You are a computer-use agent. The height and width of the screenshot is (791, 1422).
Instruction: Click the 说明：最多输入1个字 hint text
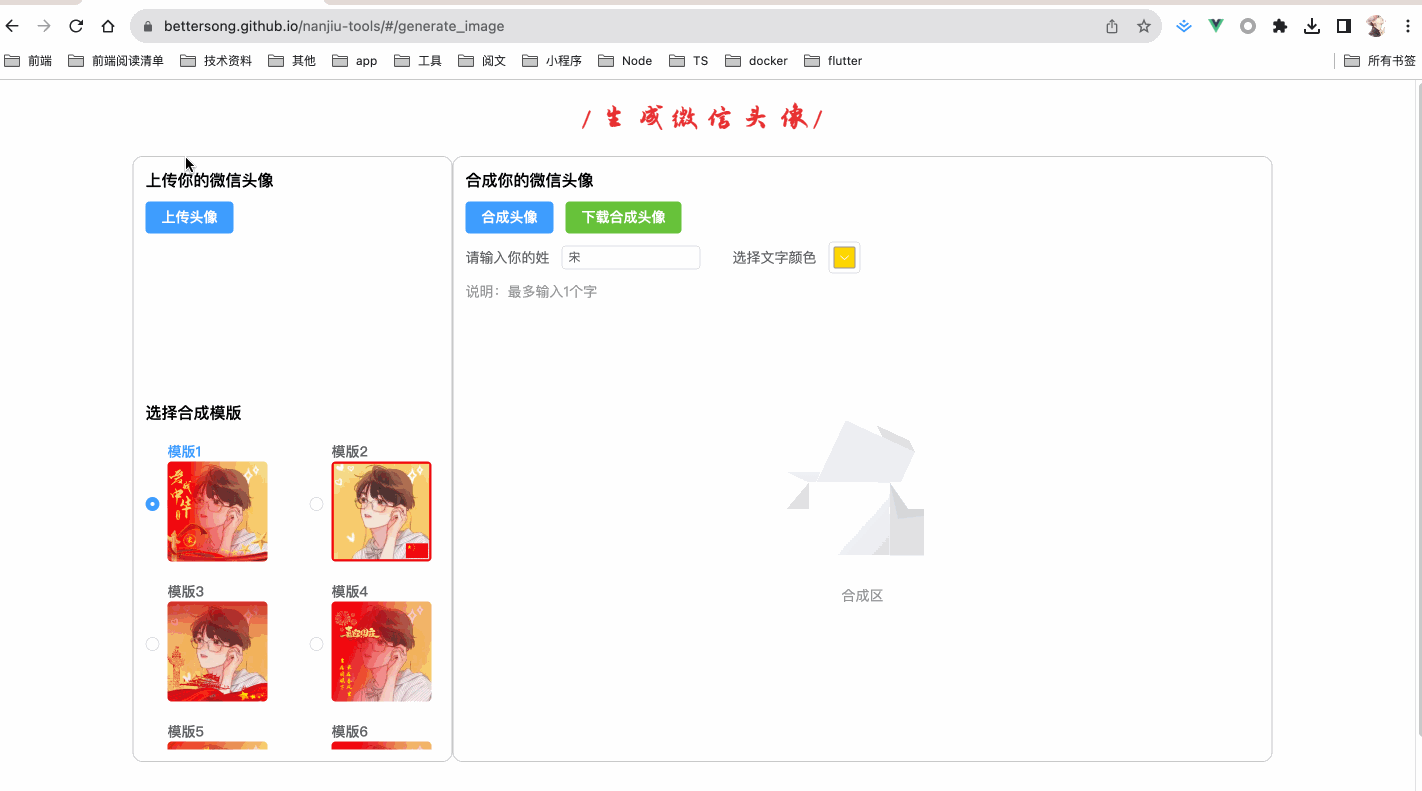point(531,292)
